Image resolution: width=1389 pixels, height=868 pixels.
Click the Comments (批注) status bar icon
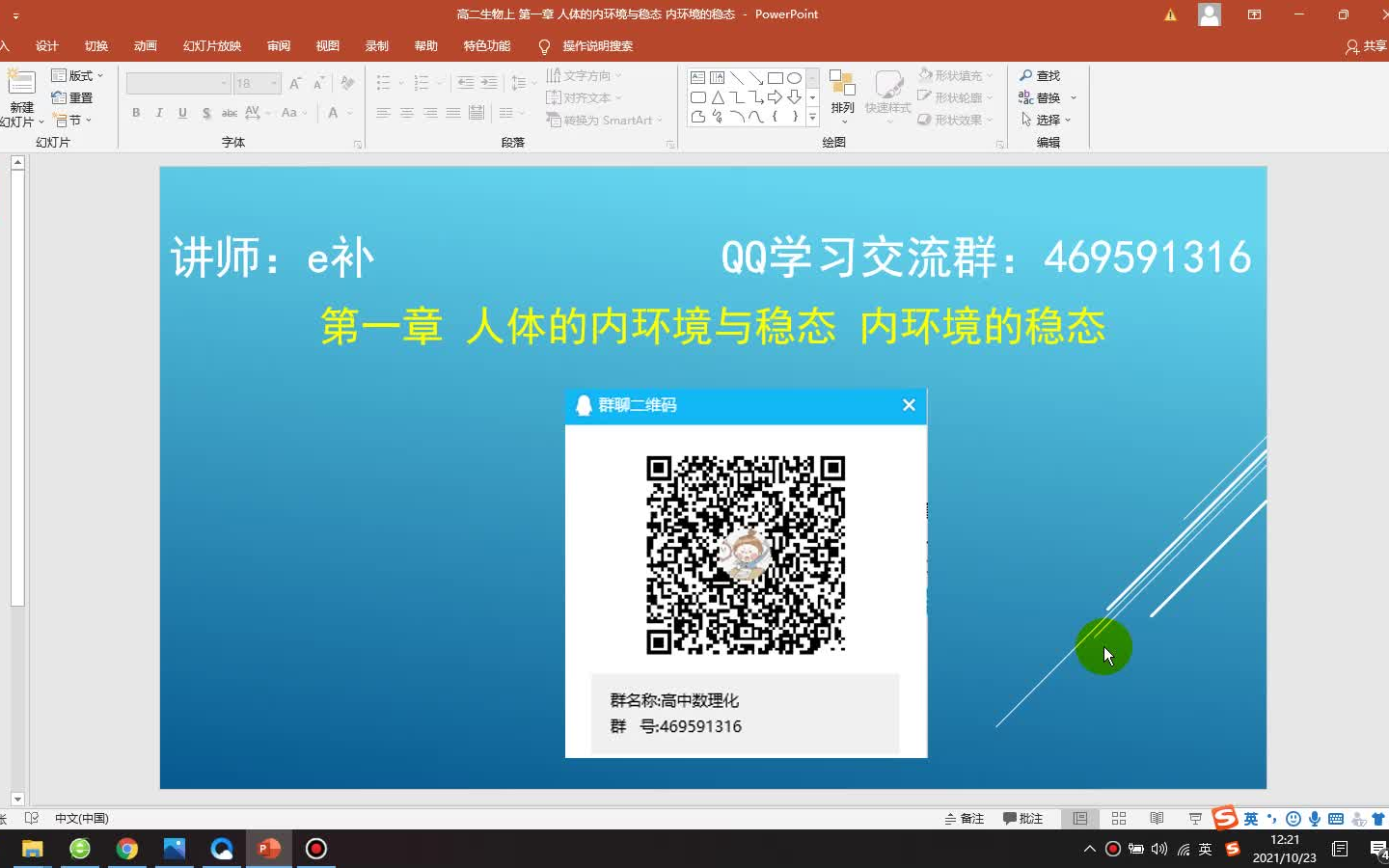(x=1023, y=819)
